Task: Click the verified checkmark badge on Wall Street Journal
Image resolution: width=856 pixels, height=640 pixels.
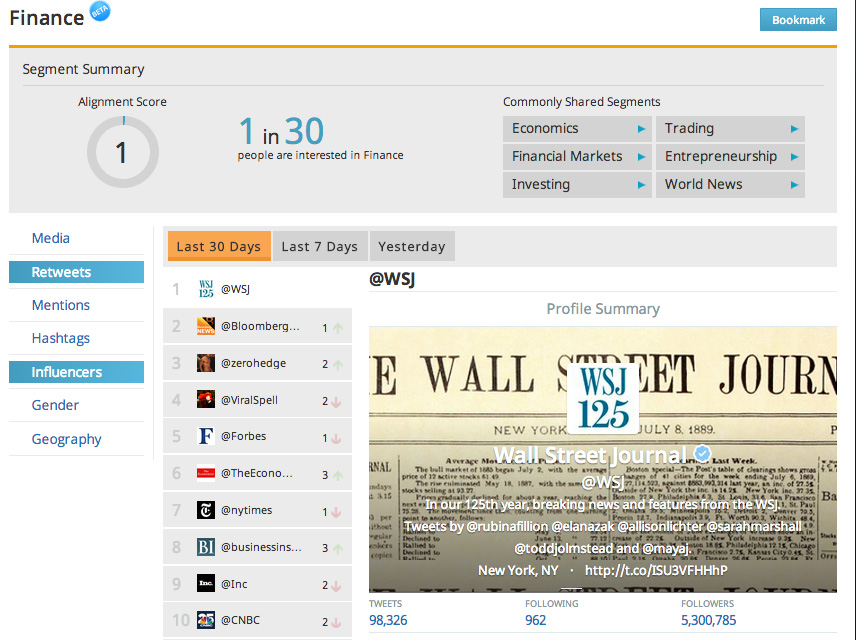Action: click(703, 454)
